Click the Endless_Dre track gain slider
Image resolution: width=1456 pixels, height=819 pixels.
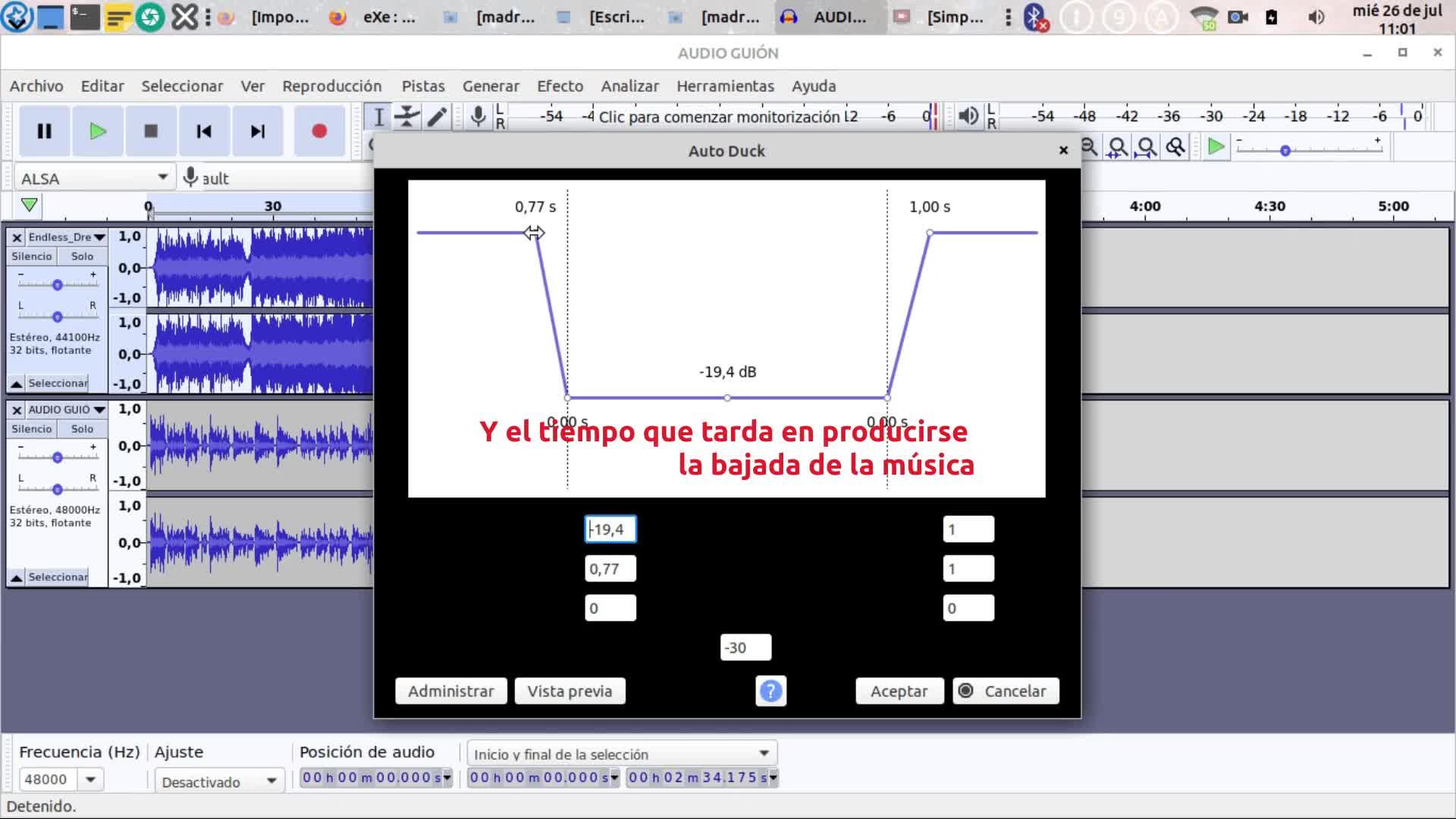pos(57,285)
